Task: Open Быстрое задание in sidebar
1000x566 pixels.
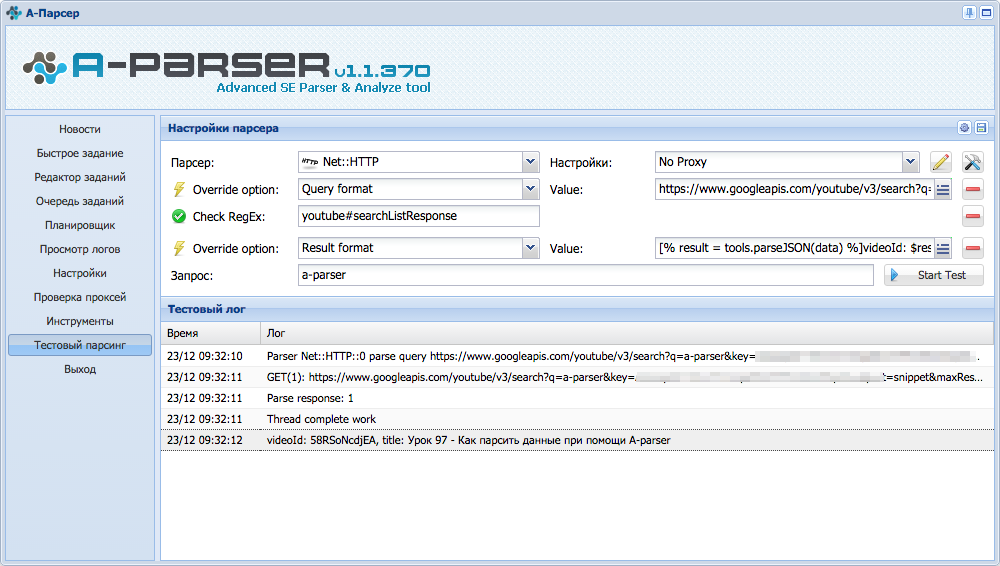Action: point(80,153)
